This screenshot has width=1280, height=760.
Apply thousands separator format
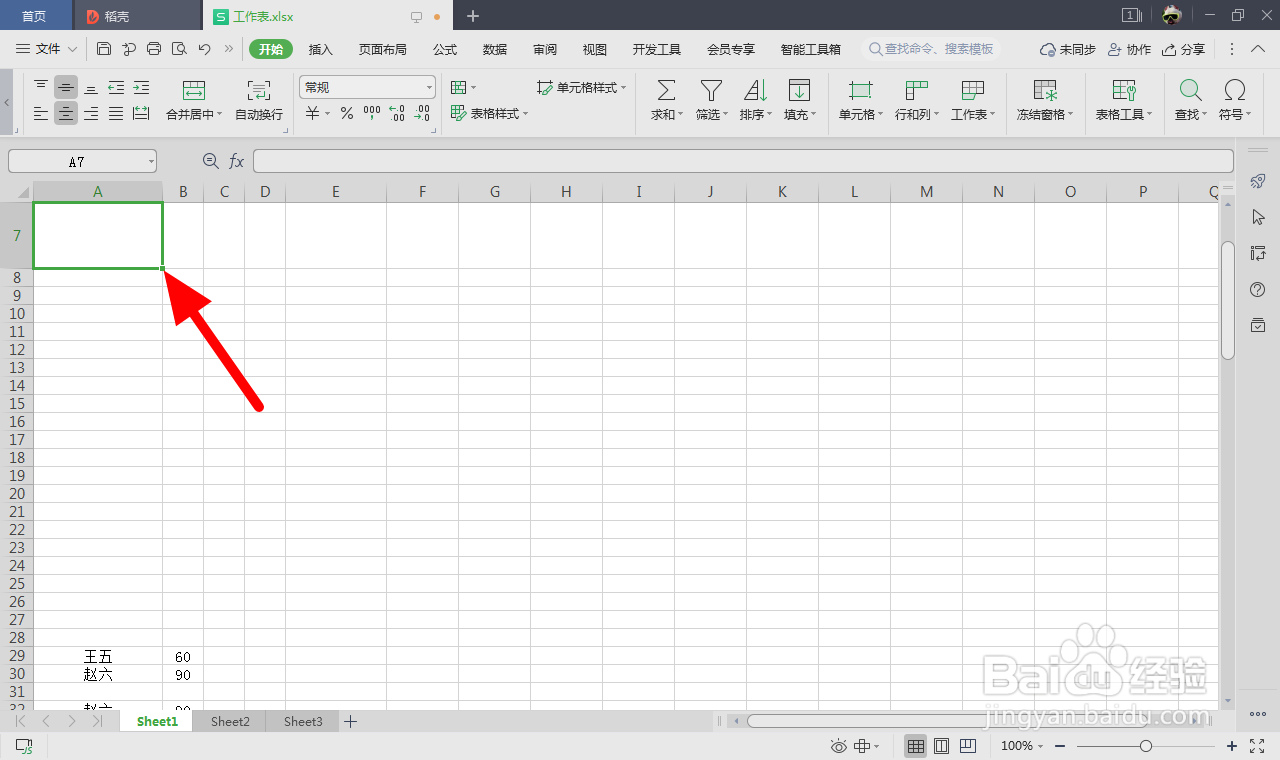pos(372,114)
